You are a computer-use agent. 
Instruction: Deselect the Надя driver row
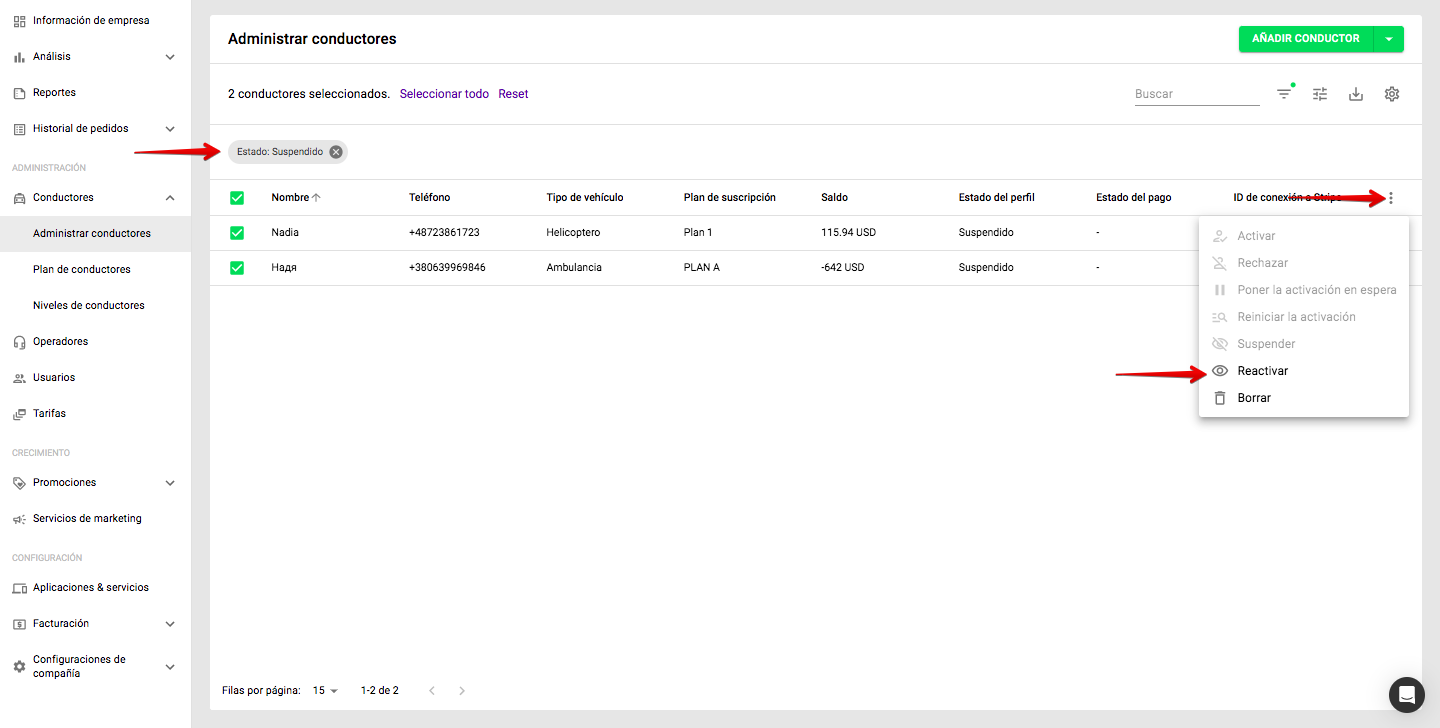coord(237,268)
